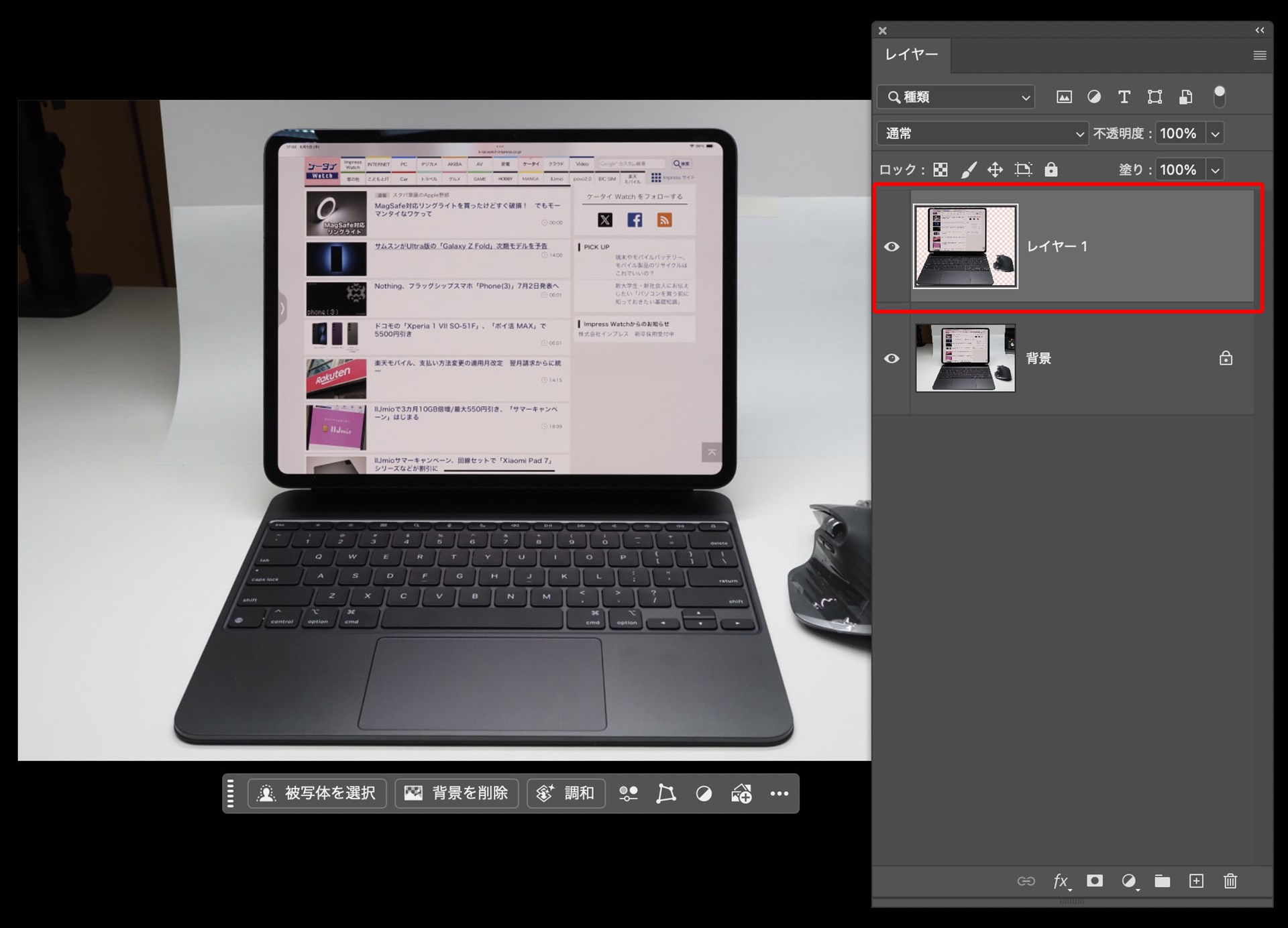Delete the layer with the trash icon
Viewport: 1288px width, 928px height.
1230,880
